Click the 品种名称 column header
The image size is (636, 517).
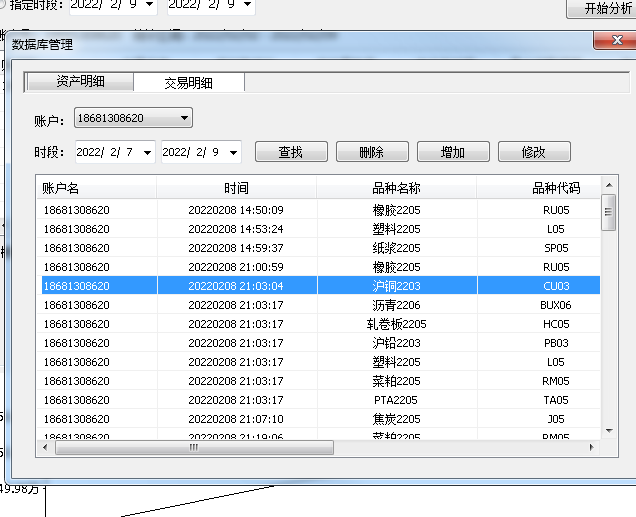396,188
